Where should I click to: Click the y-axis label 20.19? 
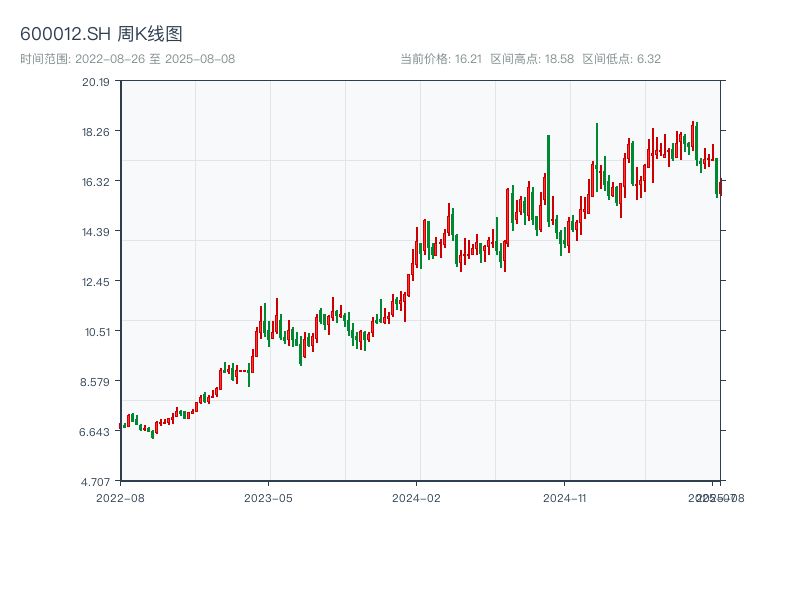click(x=96, y=82)
